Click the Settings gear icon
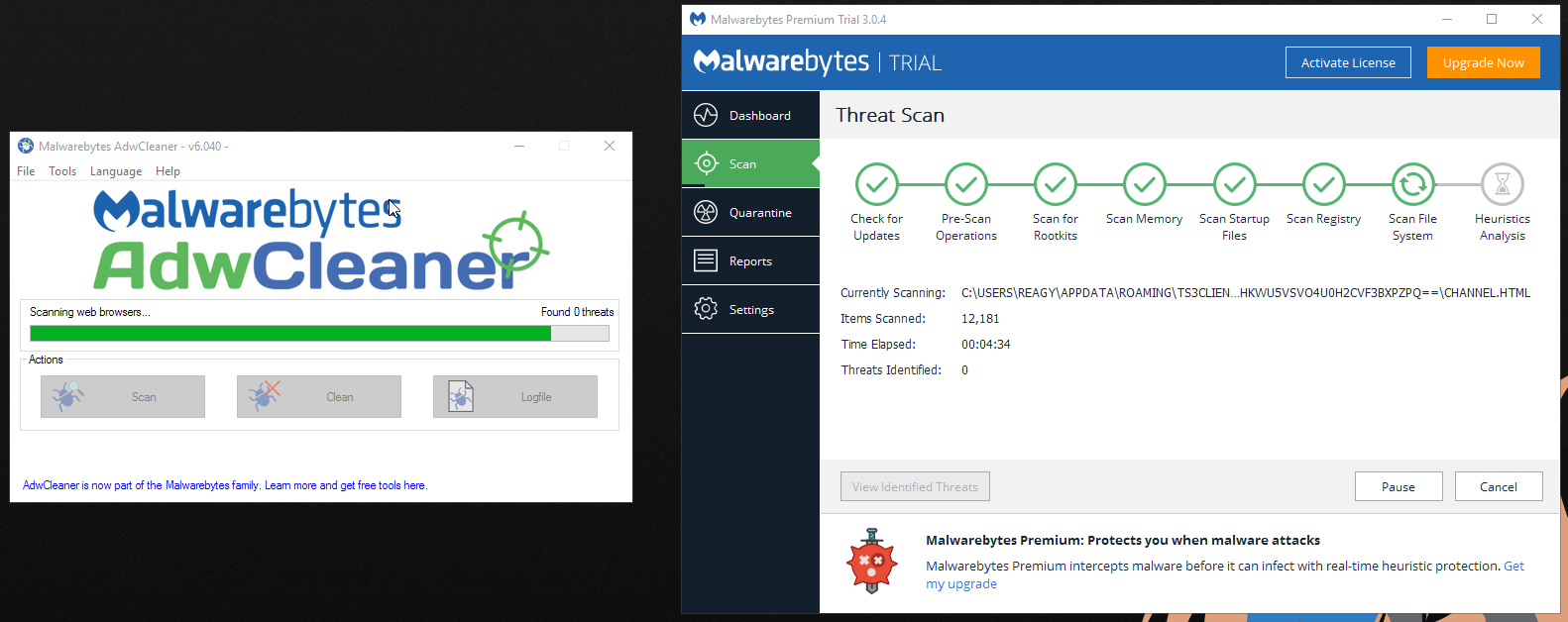Viewport: 1568px width, 622px height. 706,309
